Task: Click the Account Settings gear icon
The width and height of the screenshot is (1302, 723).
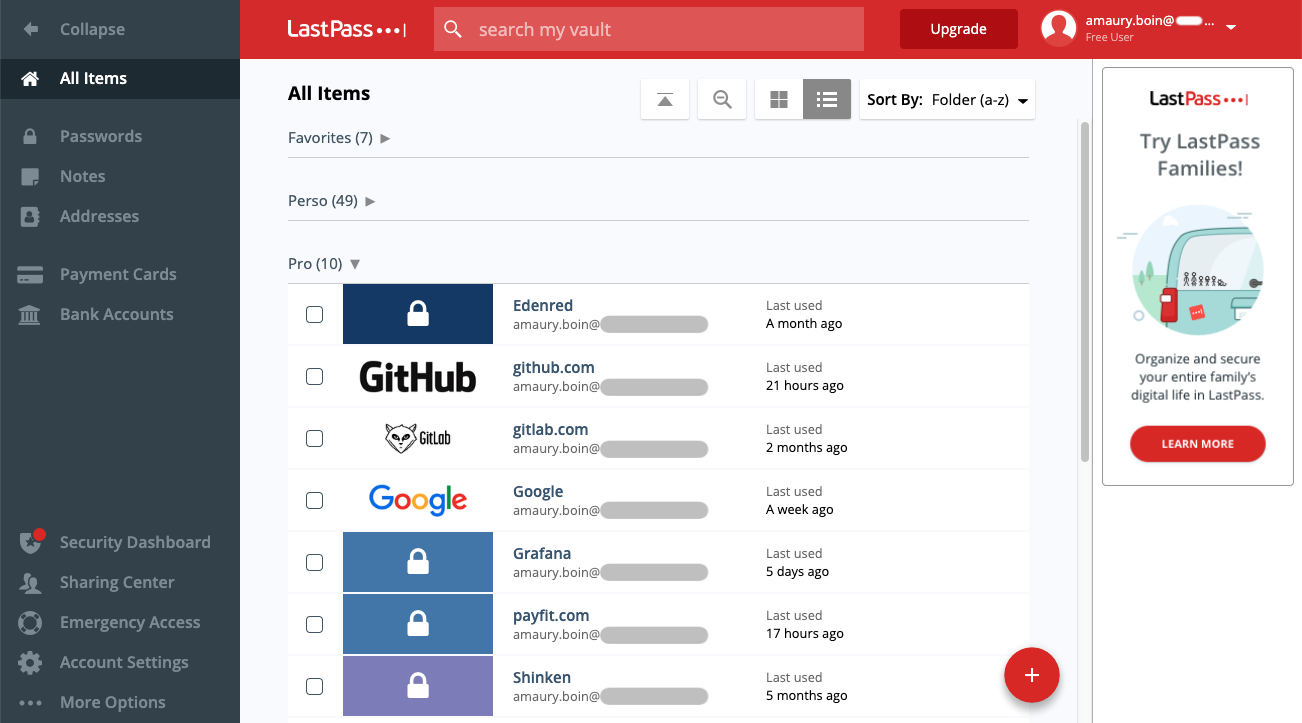Action: [30, 662]
